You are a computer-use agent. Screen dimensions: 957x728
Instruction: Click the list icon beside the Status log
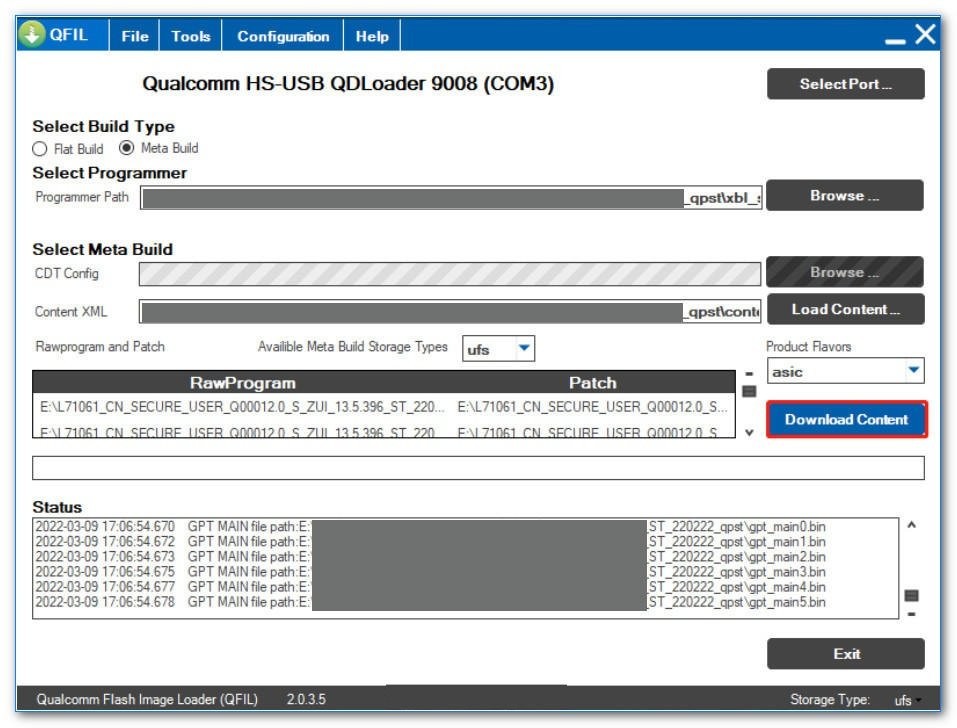[911, 595]
